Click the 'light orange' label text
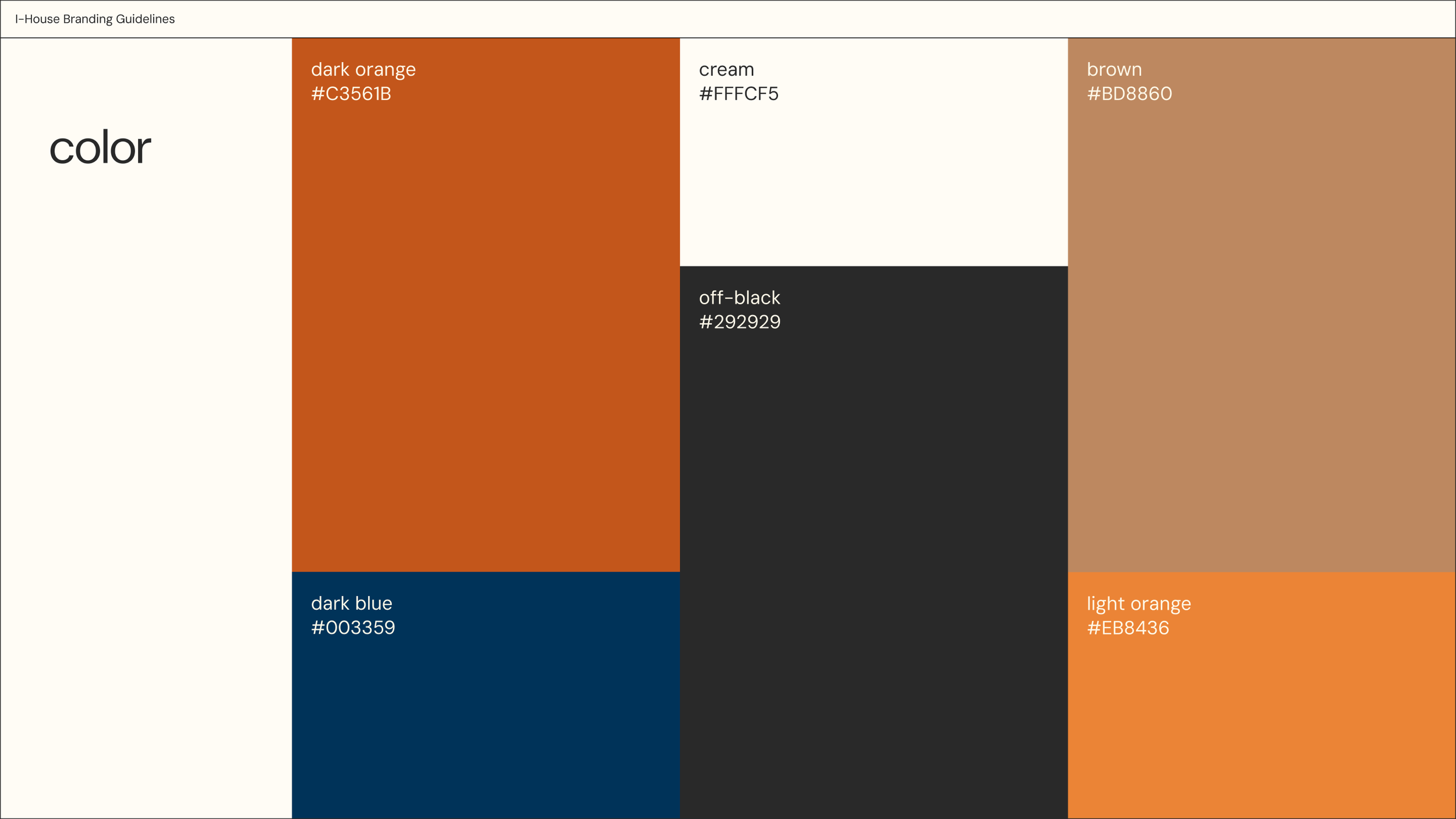This screenshot has height=819, width=1456. pos(1139,604)
